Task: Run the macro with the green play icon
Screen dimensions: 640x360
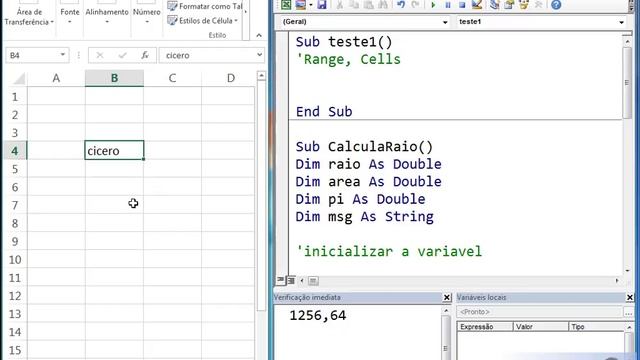Action: click(433, 5)
